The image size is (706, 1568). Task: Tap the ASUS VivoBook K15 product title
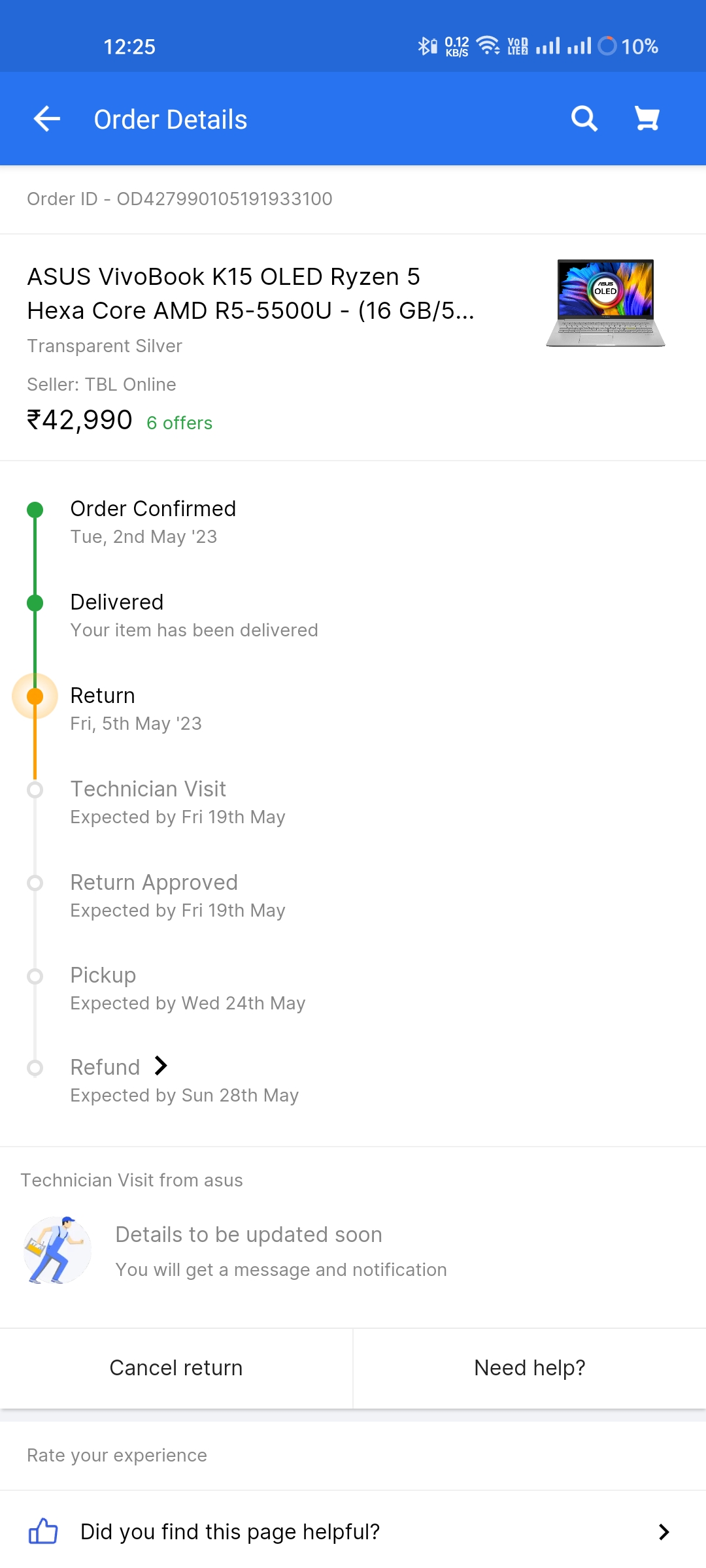(x=250, y=293)
